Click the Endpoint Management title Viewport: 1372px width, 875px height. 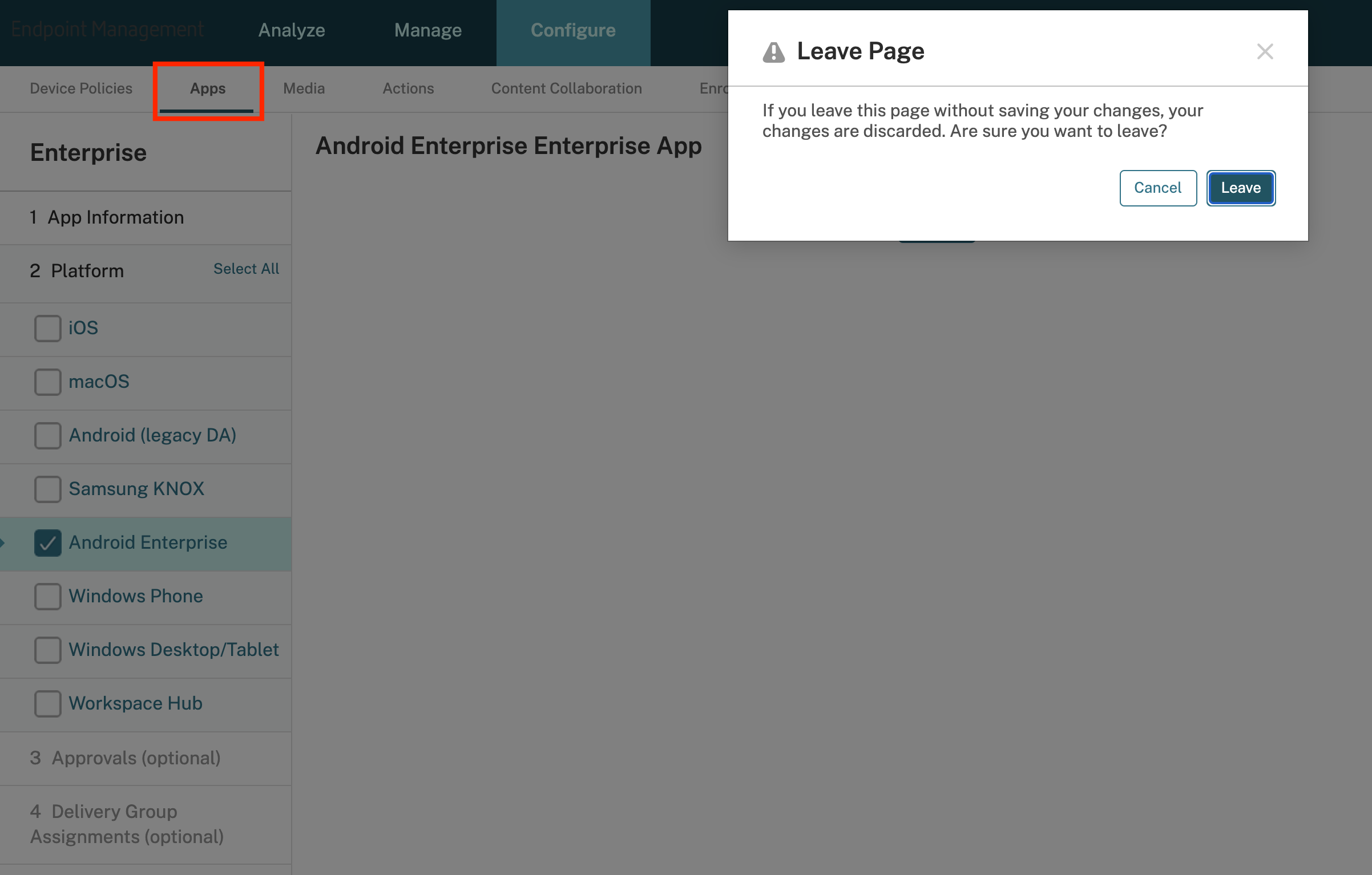pyautogui.click(x=107, y=29)
